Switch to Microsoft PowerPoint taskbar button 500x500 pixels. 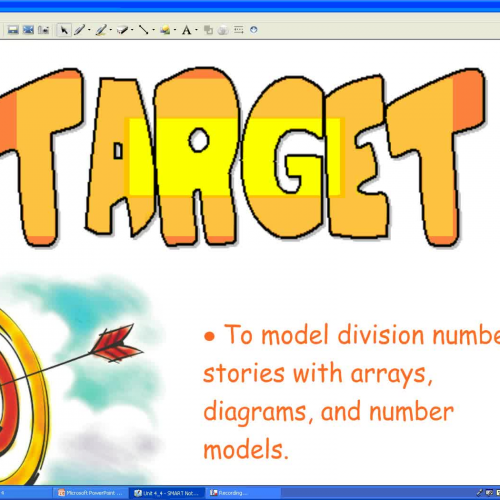point(90,493)
